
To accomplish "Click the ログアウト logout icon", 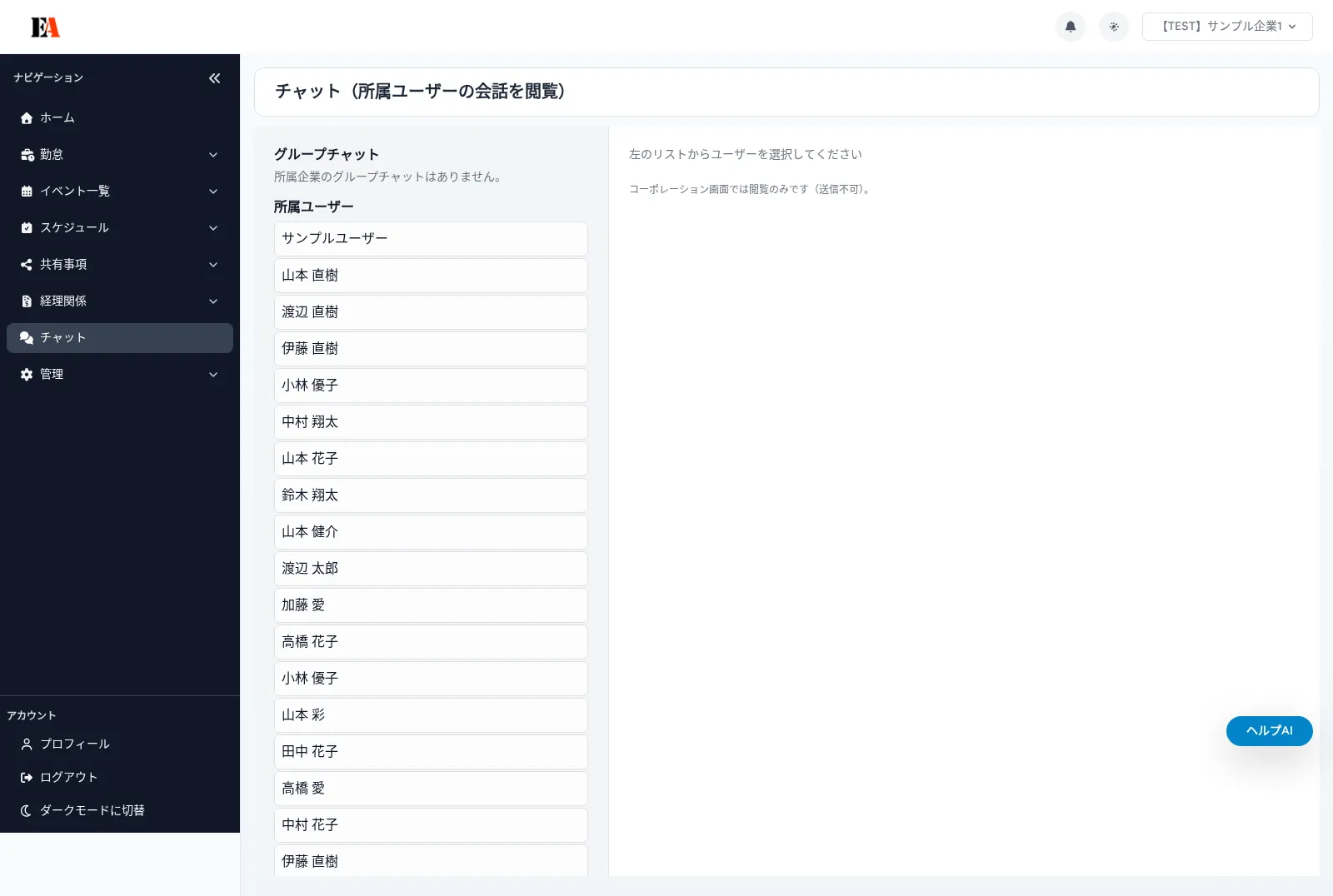I will coord(26,777).
